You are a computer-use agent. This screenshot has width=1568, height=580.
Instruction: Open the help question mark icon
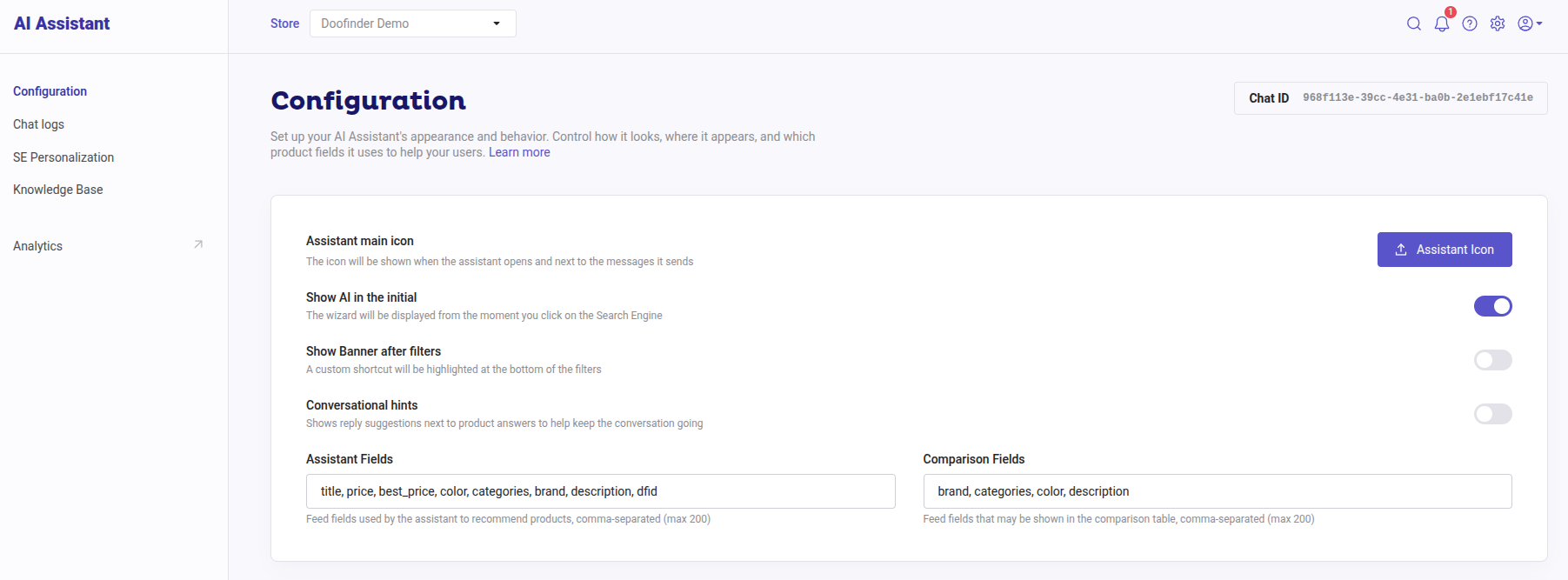click(1470, 23)
